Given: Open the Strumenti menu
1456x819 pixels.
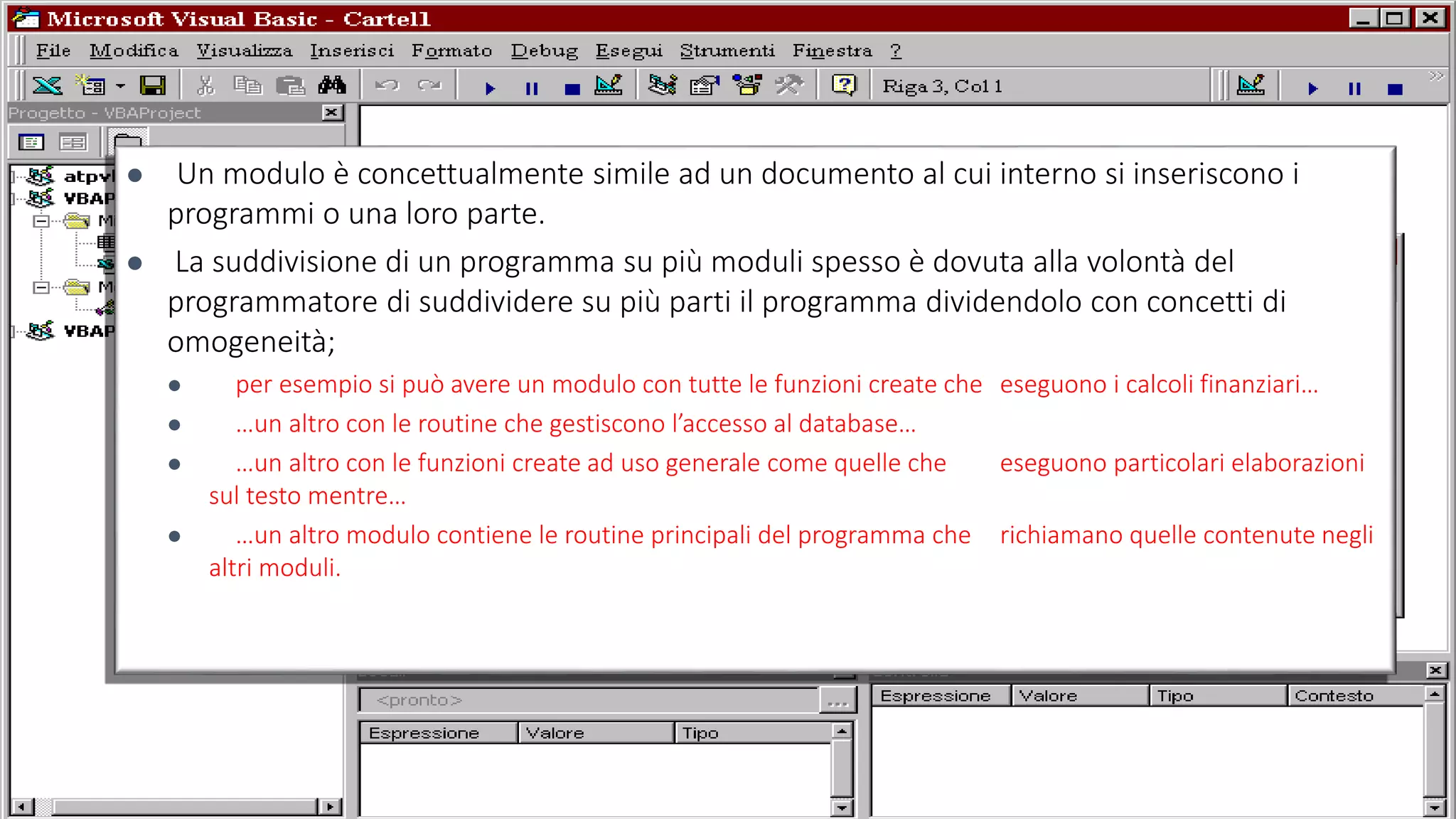Looking at the screenshot, I should click(727, 50).
